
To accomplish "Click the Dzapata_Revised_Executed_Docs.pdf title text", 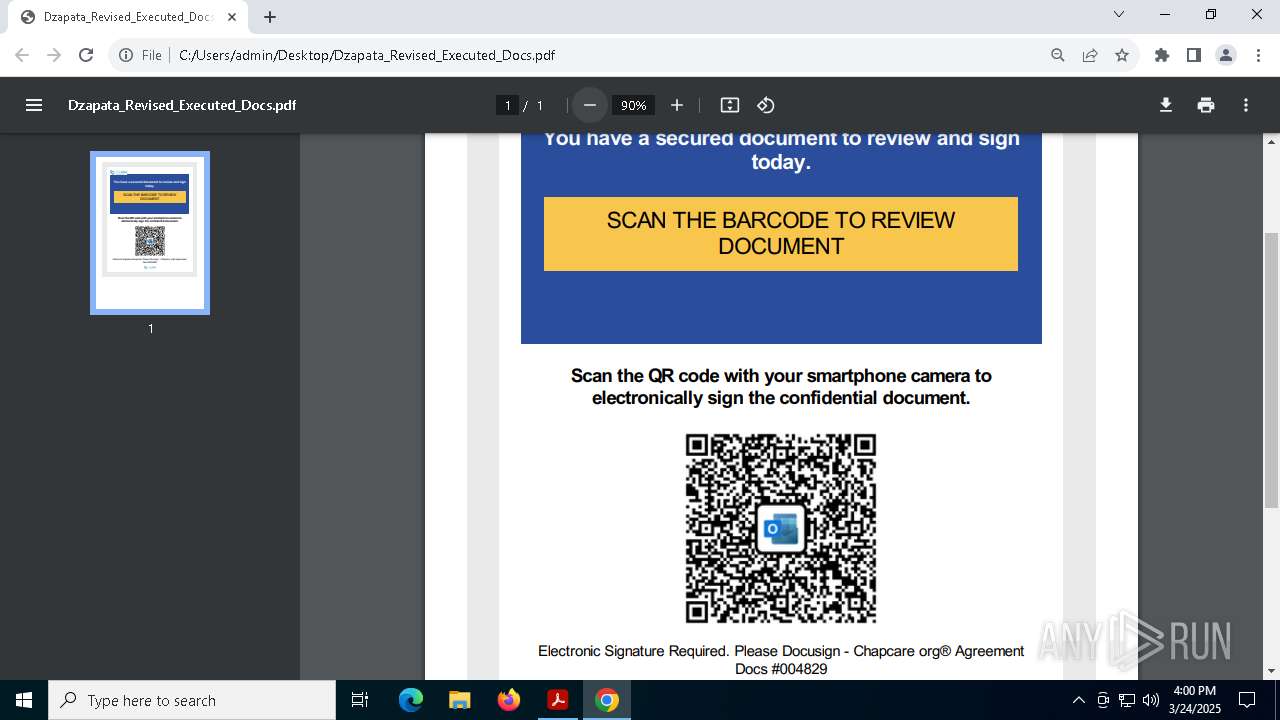I will tap(182, 105).
